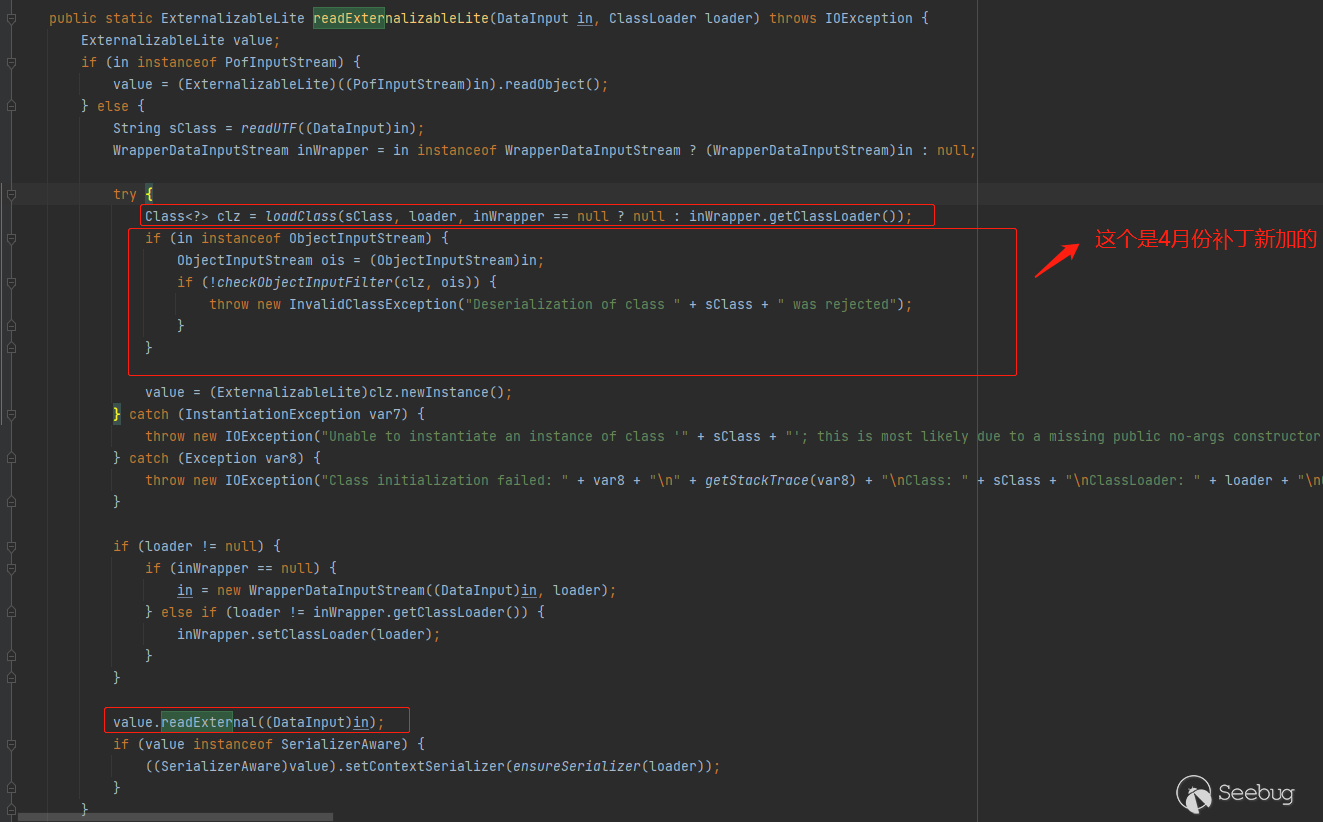
Task: Fold the 'if (loader != null)' block
Action: point(11,547)
